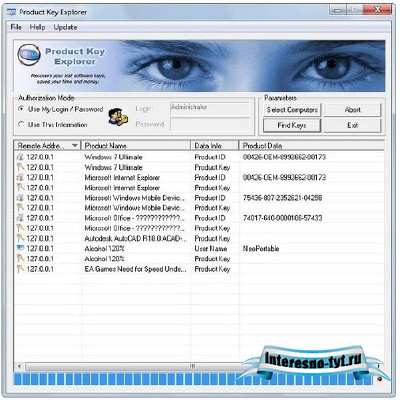Click the title bar application icon
Screen dimensions: 400x400
pos(12,12)
